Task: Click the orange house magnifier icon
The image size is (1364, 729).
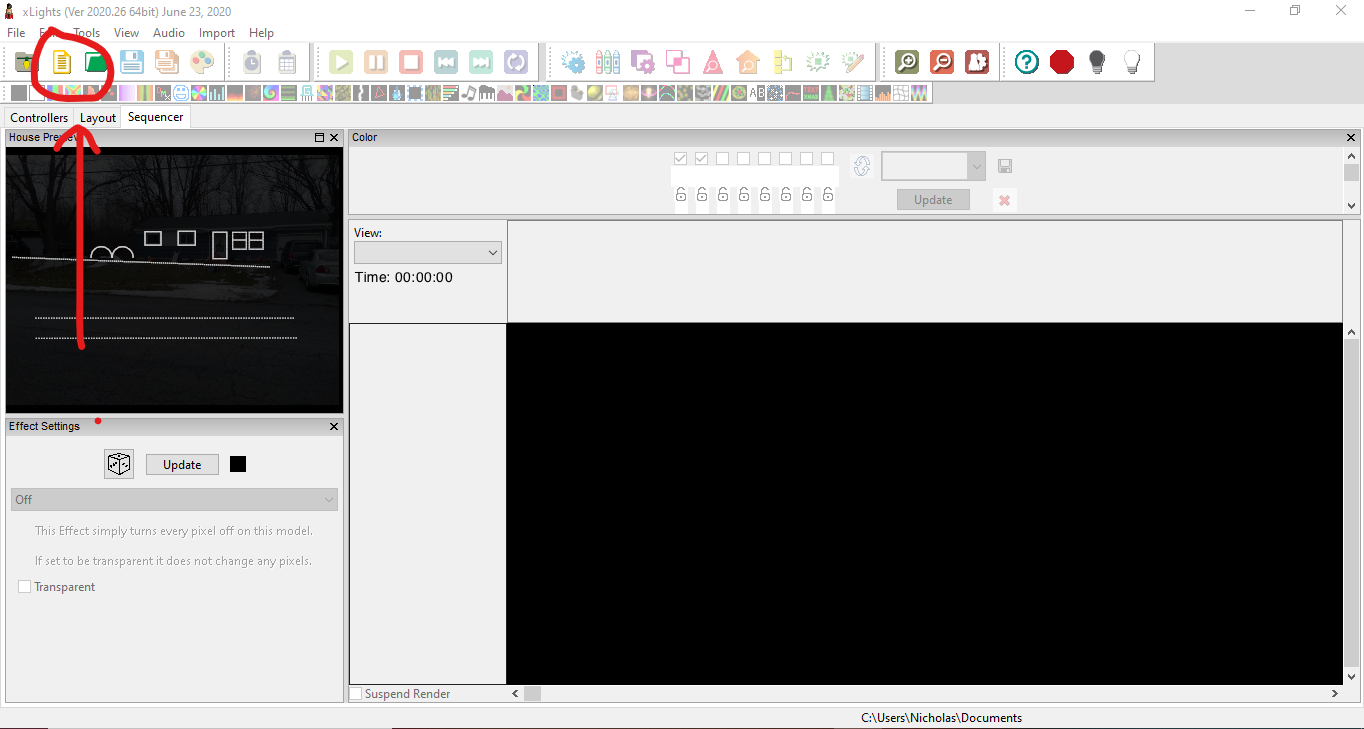Action: tap(748, 62)
